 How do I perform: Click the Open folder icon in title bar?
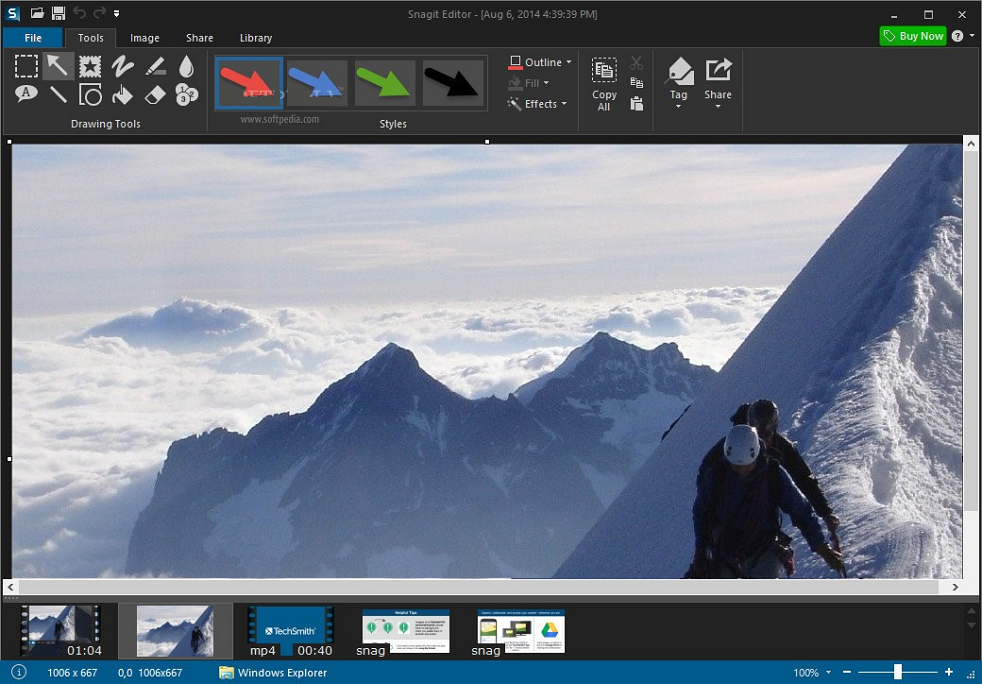38,13
